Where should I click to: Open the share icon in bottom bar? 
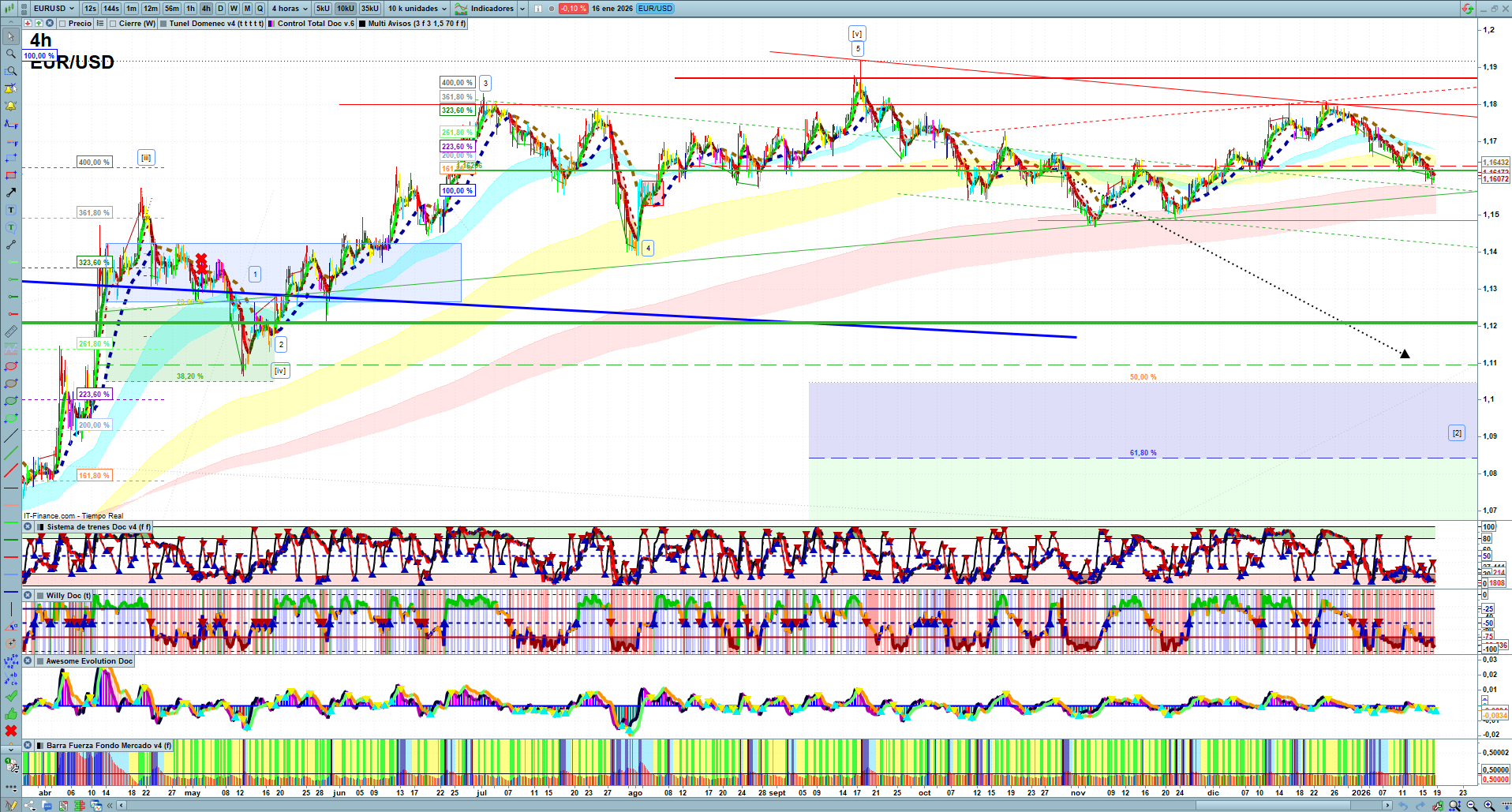[30, 806]
